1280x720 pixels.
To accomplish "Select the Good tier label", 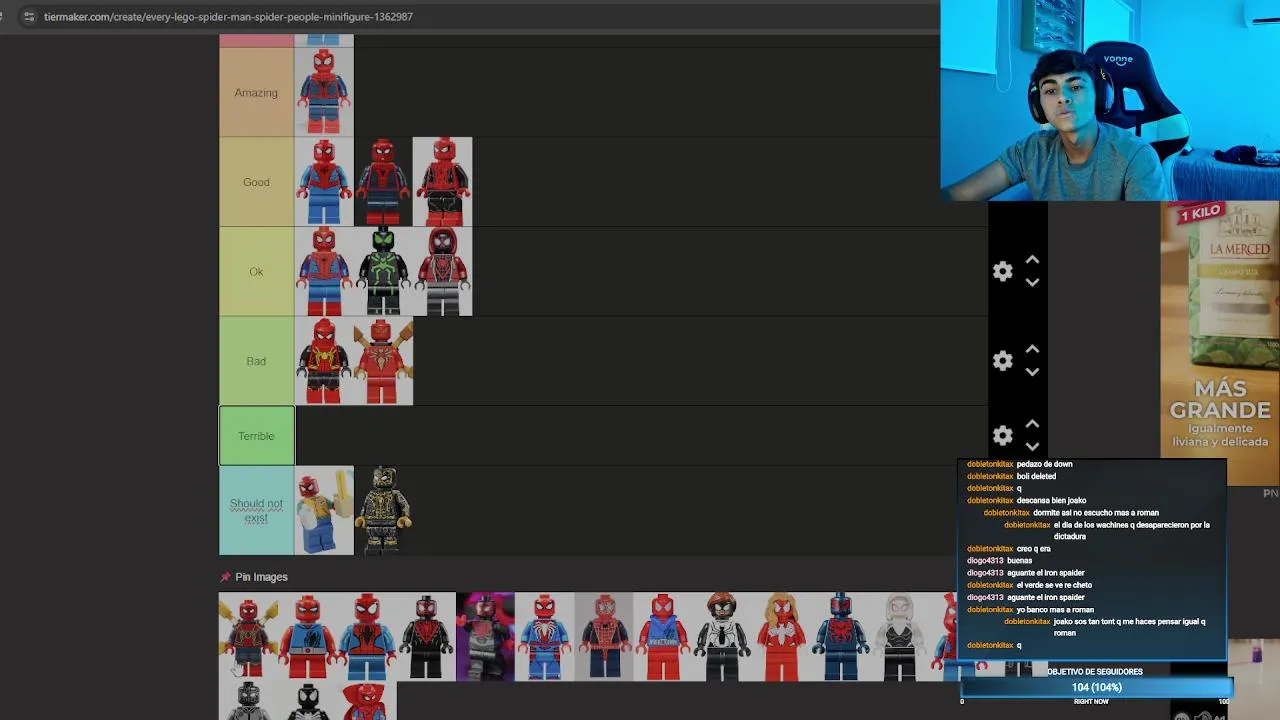I will click(x=256, y=182).
